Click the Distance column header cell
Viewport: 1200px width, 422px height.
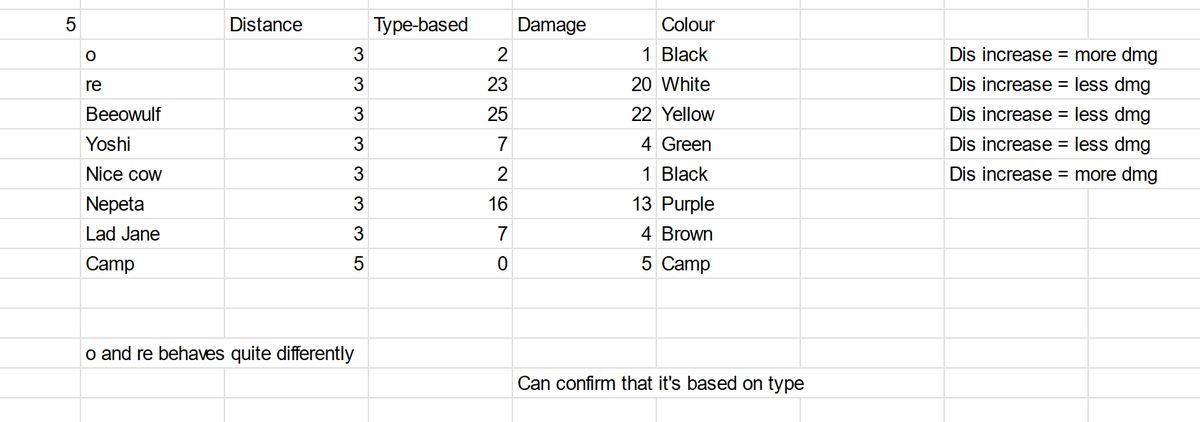(266, 25)
